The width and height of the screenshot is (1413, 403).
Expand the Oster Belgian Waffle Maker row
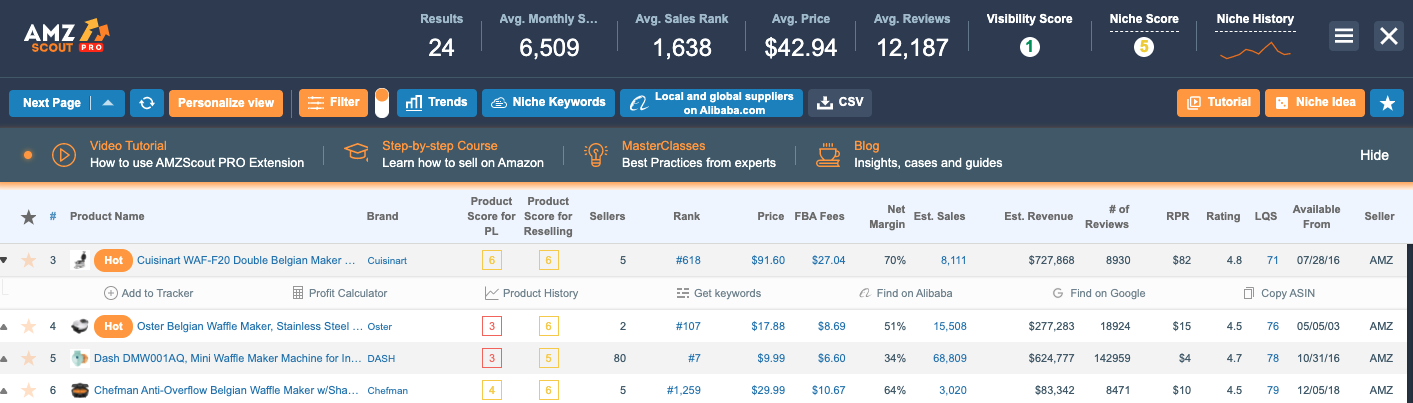pyautogui.click(x=4, y=326)
